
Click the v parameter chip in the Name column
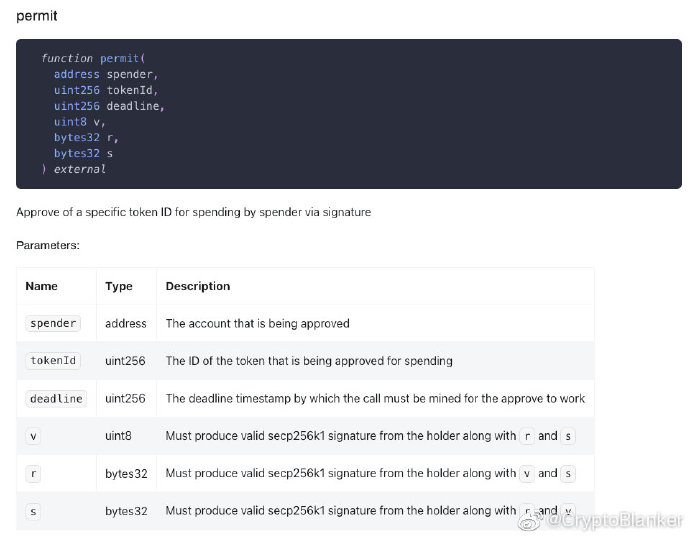[x=33, y=436]
